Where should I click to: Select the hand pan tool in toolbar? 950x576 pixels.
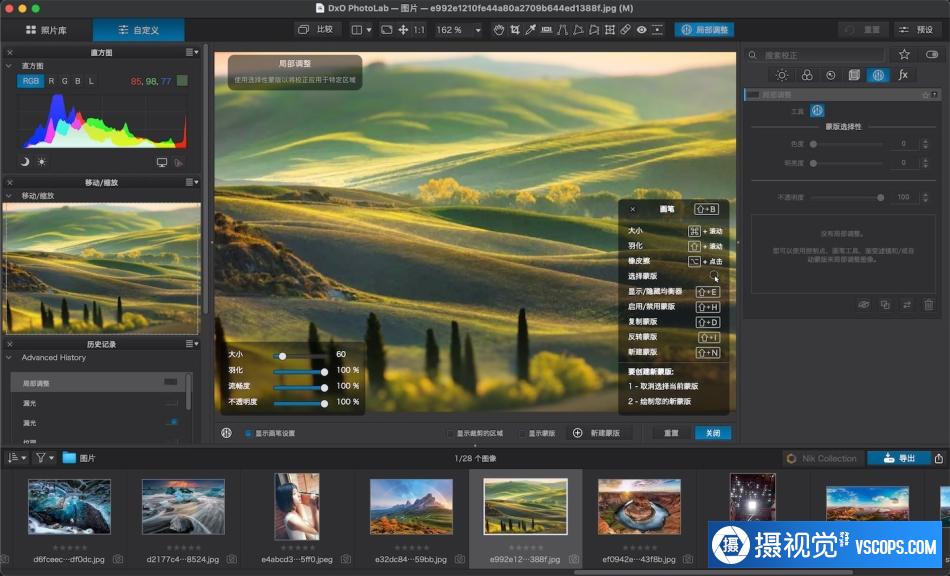[x=499, y=30]
